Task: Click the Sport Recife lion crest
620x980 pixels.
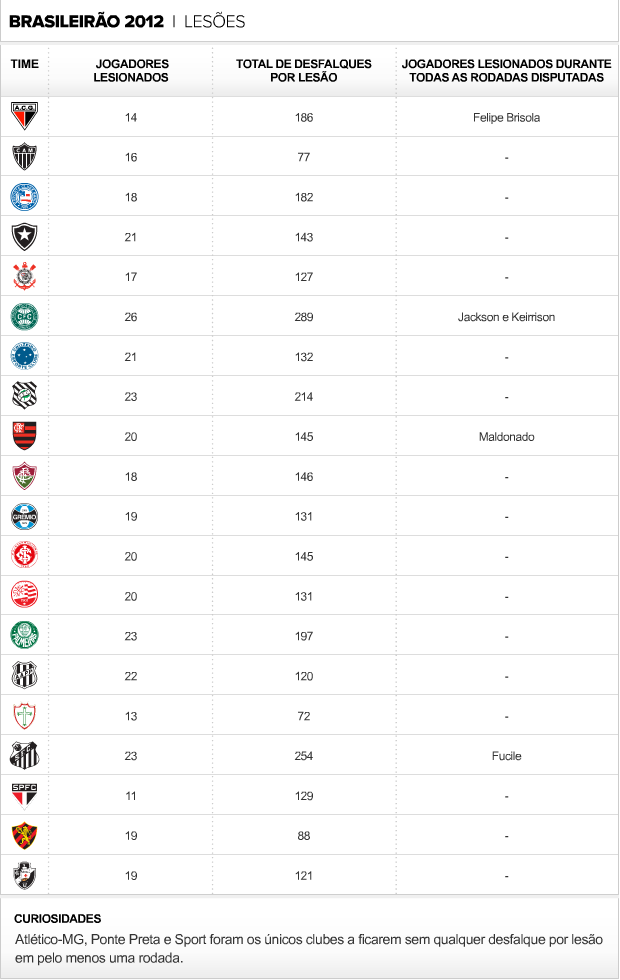Action: click(x=24, y=835)
